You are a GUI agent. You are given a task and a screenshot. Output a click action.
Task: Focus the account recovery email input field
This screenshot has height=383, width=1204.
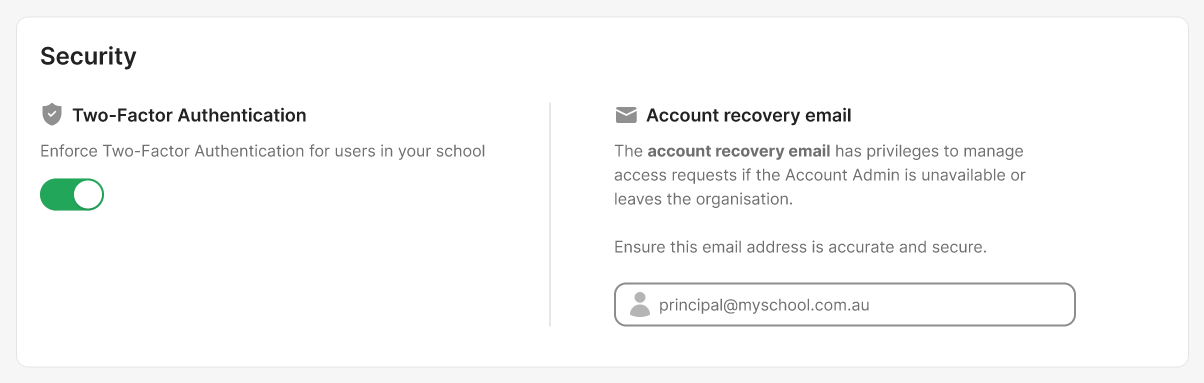click(845, 305)
